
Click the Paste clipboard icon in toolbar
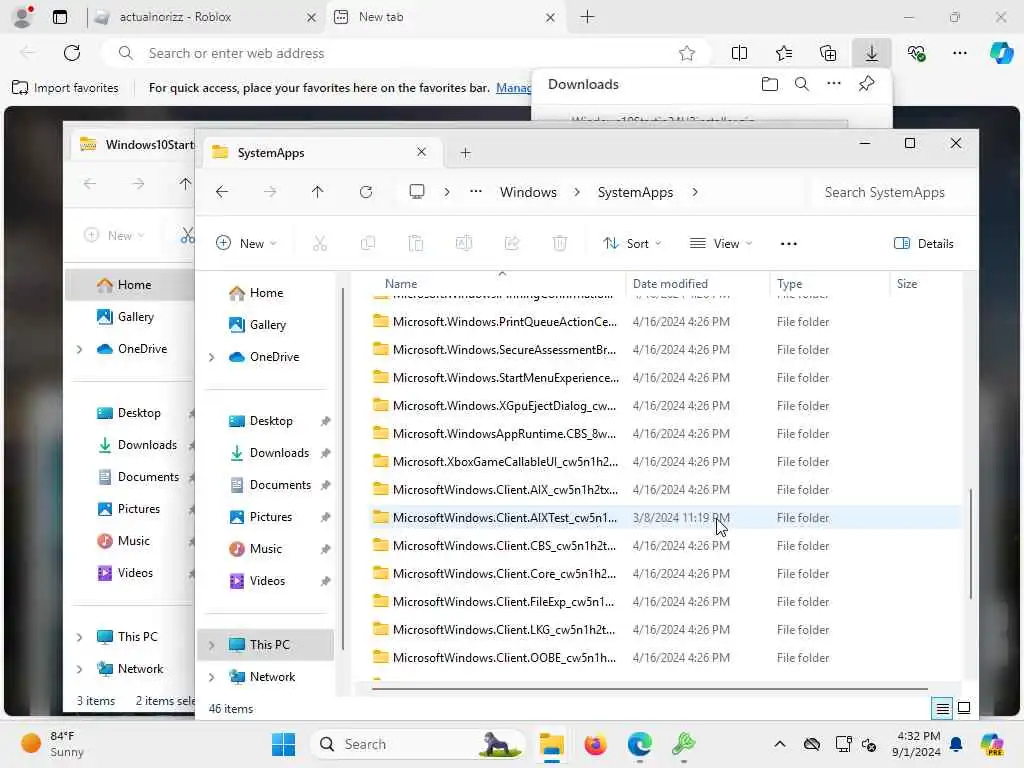coord(415,244)
